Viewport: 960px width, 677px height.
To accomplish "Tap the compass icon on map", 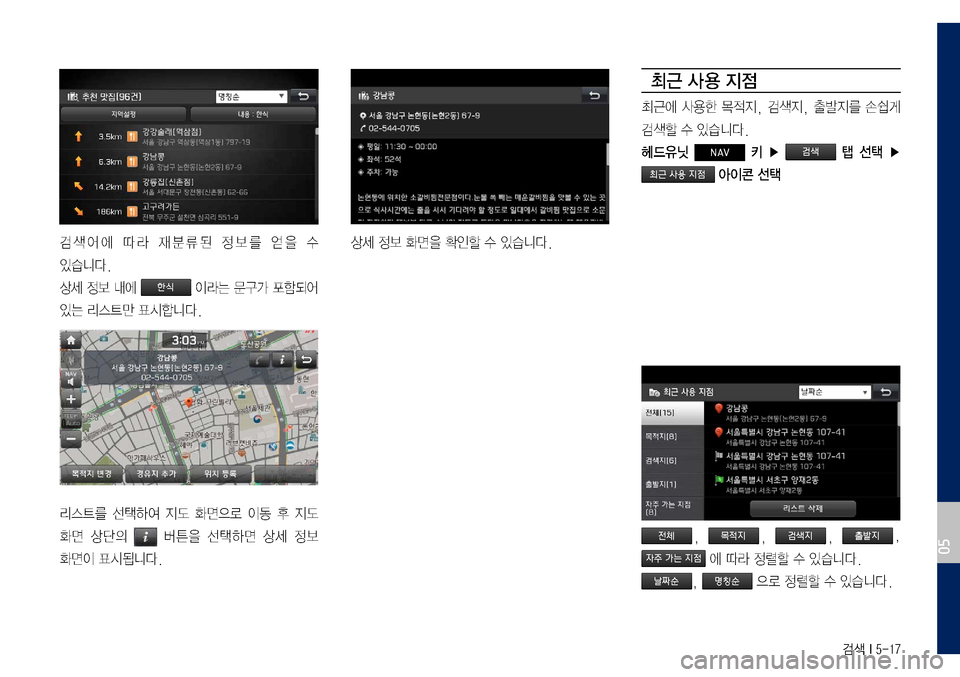I will coord(71,360).
